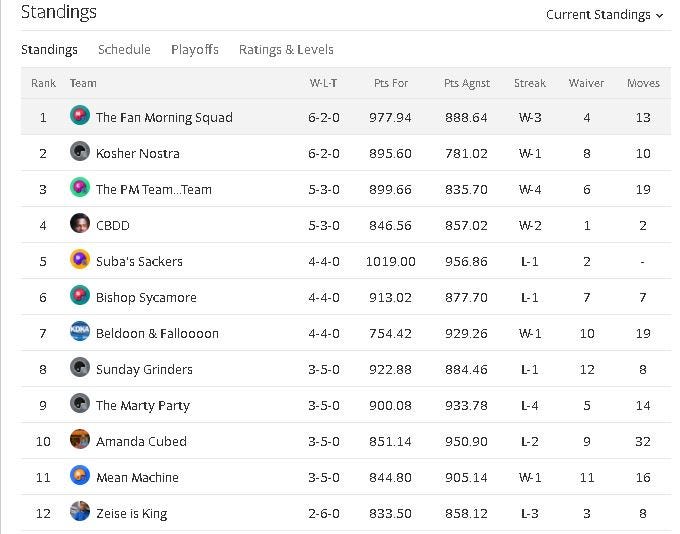Switch to the Schedule tab
Viewport: 680px width, 534px height.
[124, 49]
